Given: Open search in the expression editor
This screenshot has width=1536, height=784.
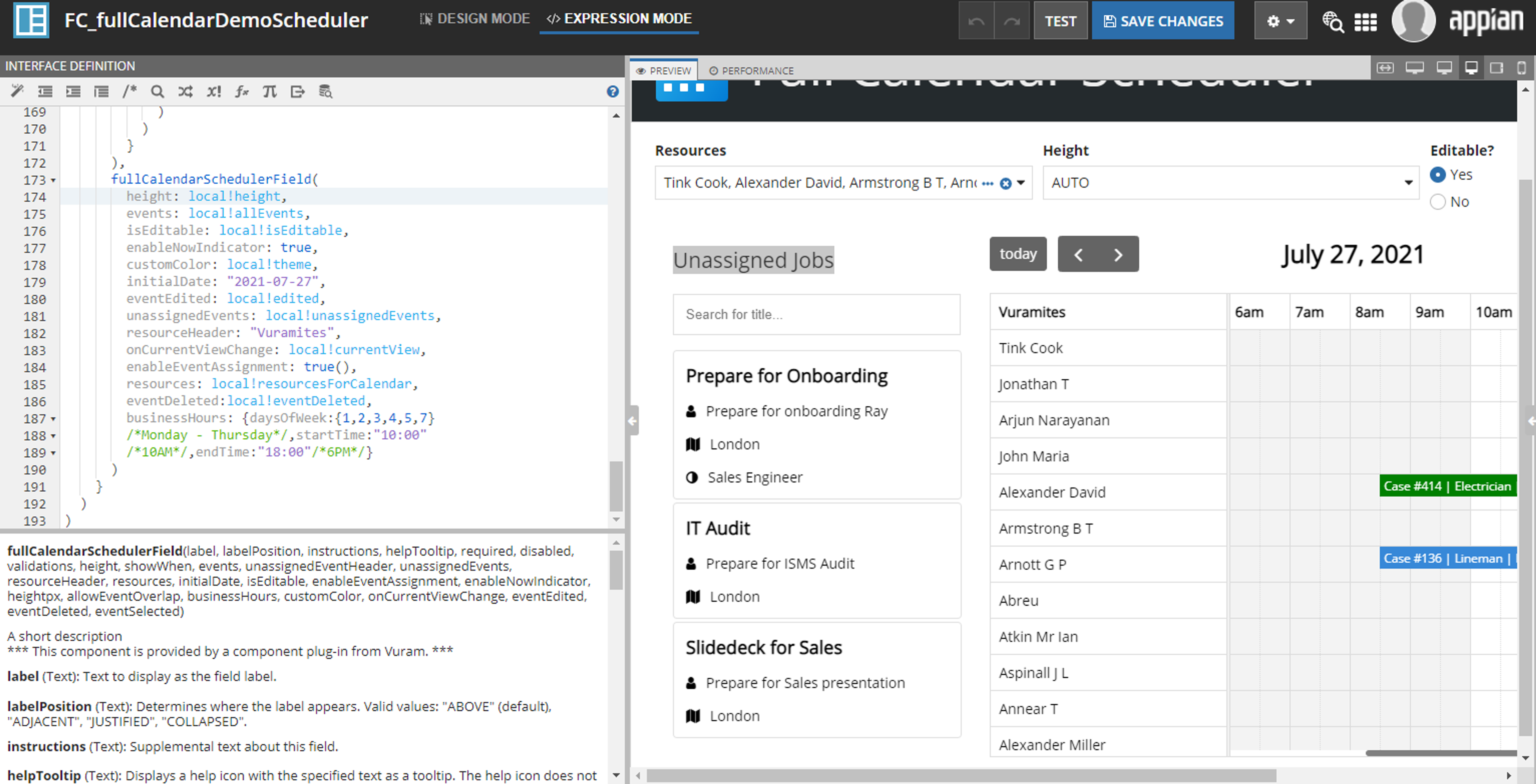Looking at the screenshot, I should [158, 91].
